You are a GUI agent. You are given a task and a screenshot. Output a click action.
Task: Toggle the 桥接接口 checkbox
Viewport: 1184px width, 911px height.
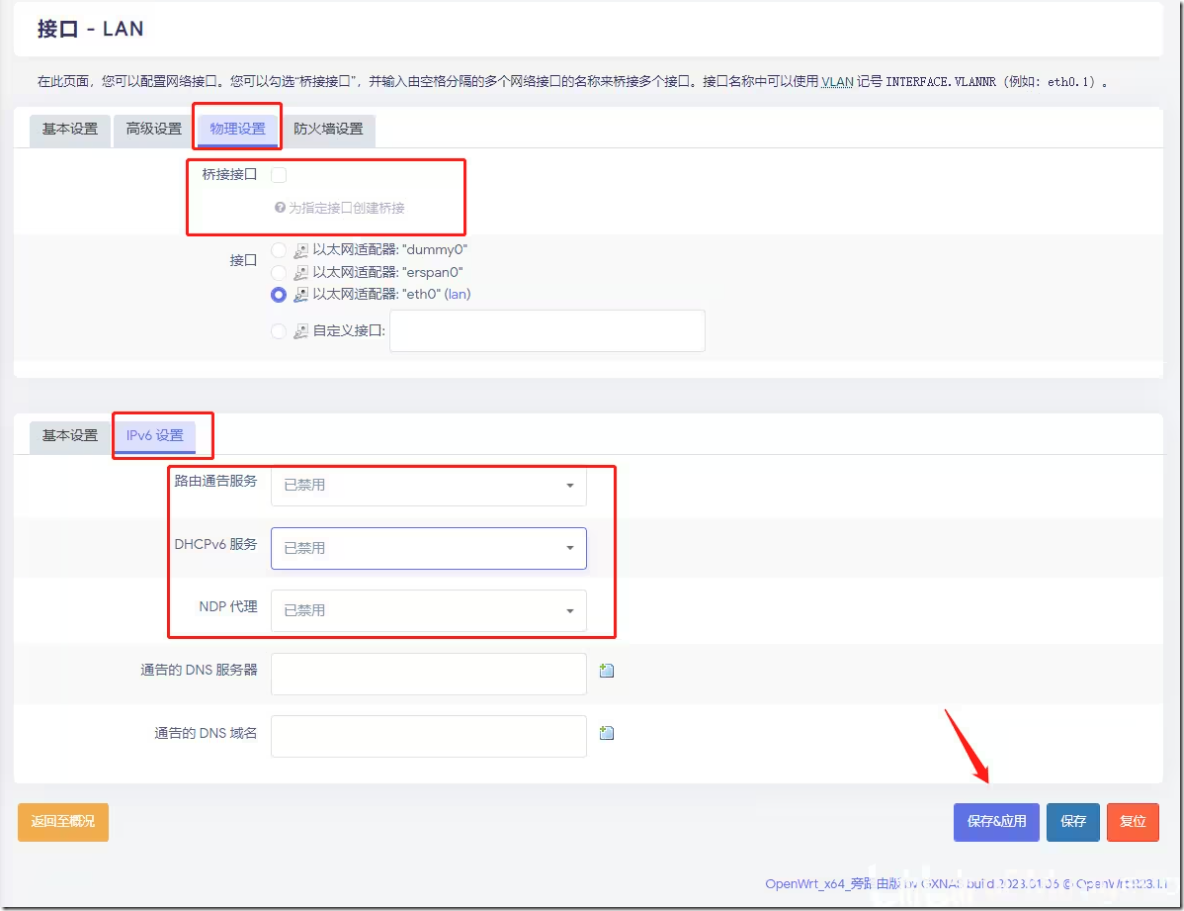pos(279,175)
